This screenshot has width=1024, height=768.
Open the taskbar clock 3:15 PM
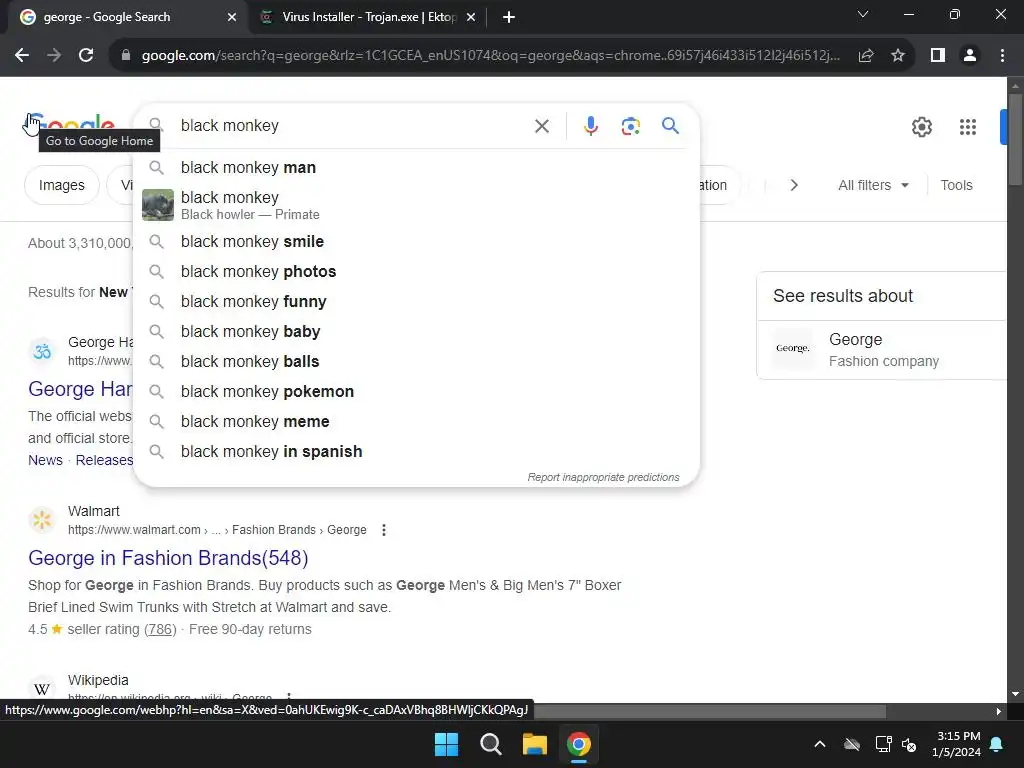[957, 744]
